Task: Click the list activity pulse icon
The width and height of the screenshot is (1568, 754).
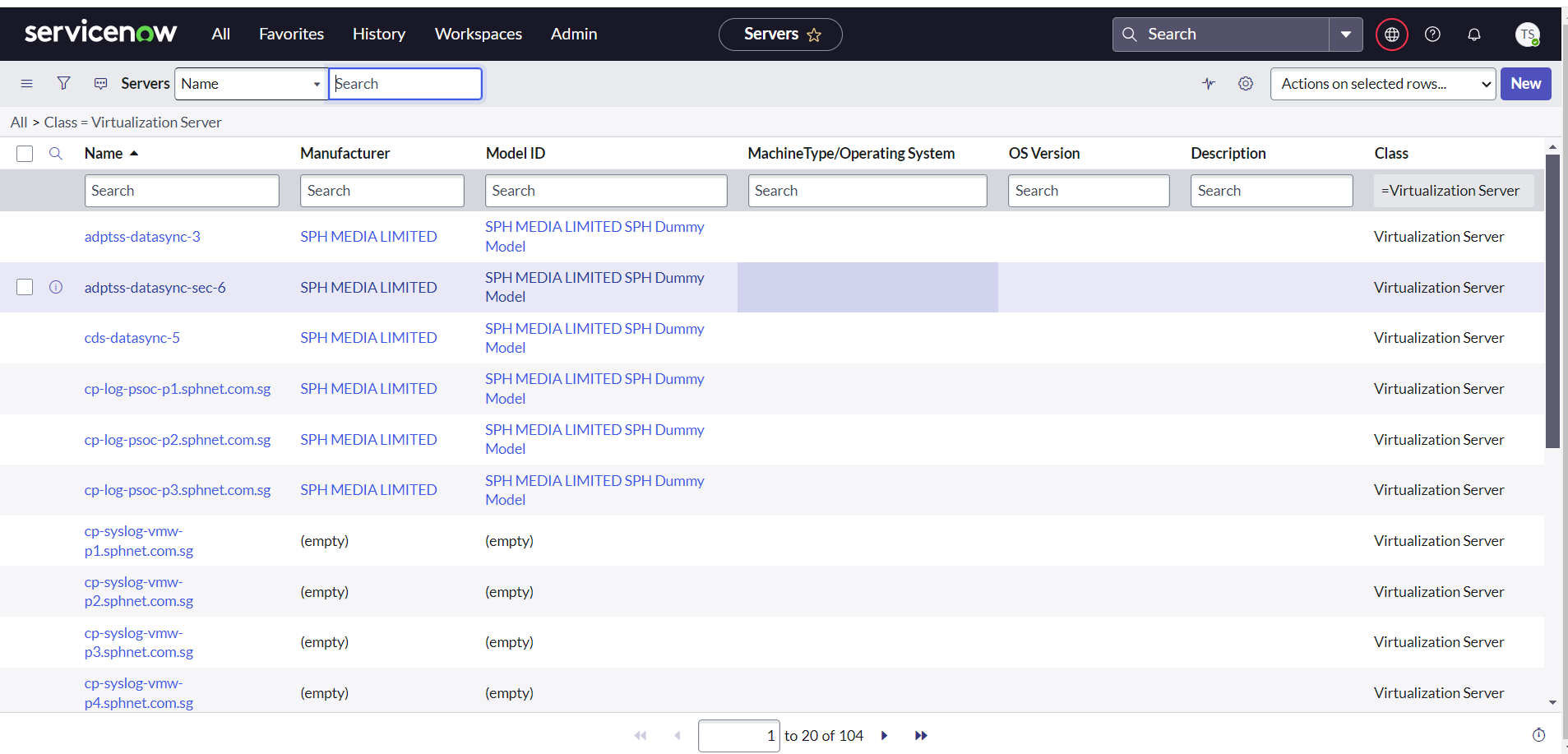Action: 1208,84
